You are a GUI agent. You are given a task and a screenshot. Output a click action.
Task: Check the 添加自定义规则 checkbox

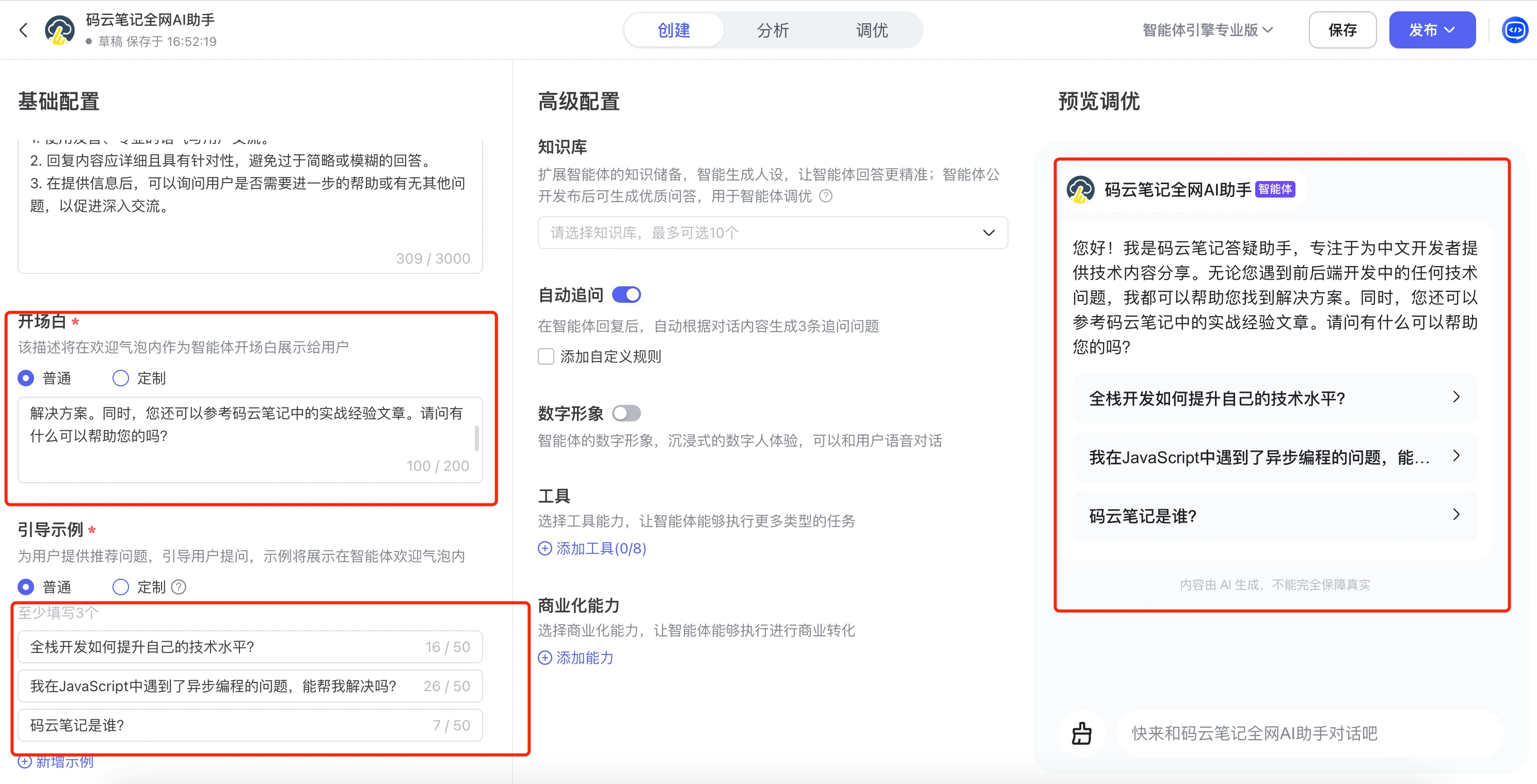[546, 356]
